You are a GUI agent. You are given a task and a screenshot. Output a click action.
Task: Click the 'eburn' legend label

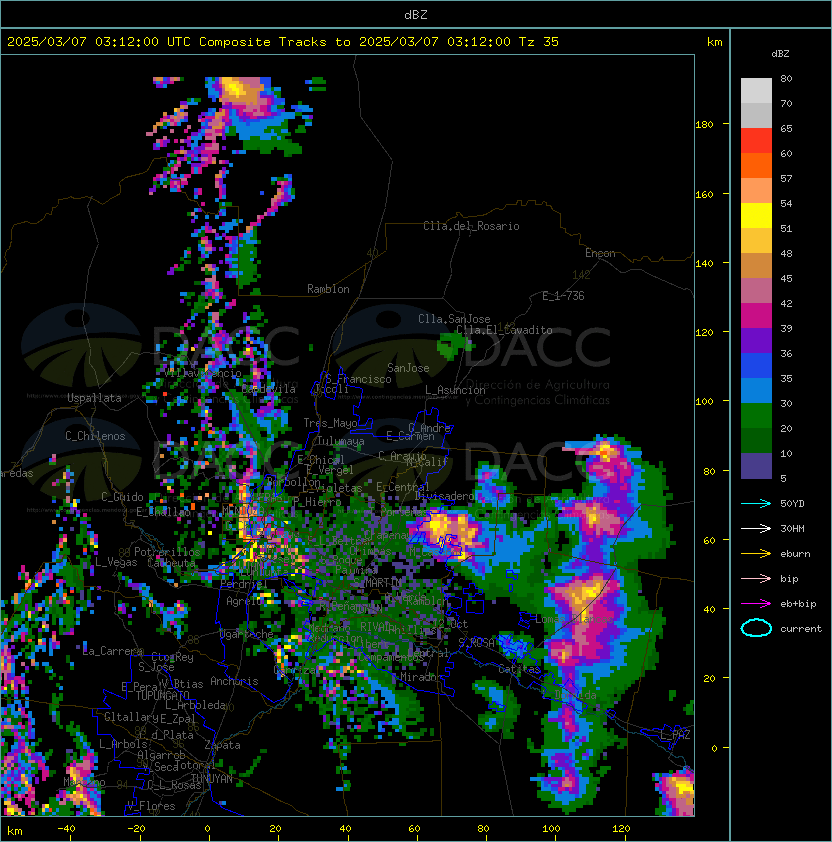pyautogui.click(x=795, y=554)
